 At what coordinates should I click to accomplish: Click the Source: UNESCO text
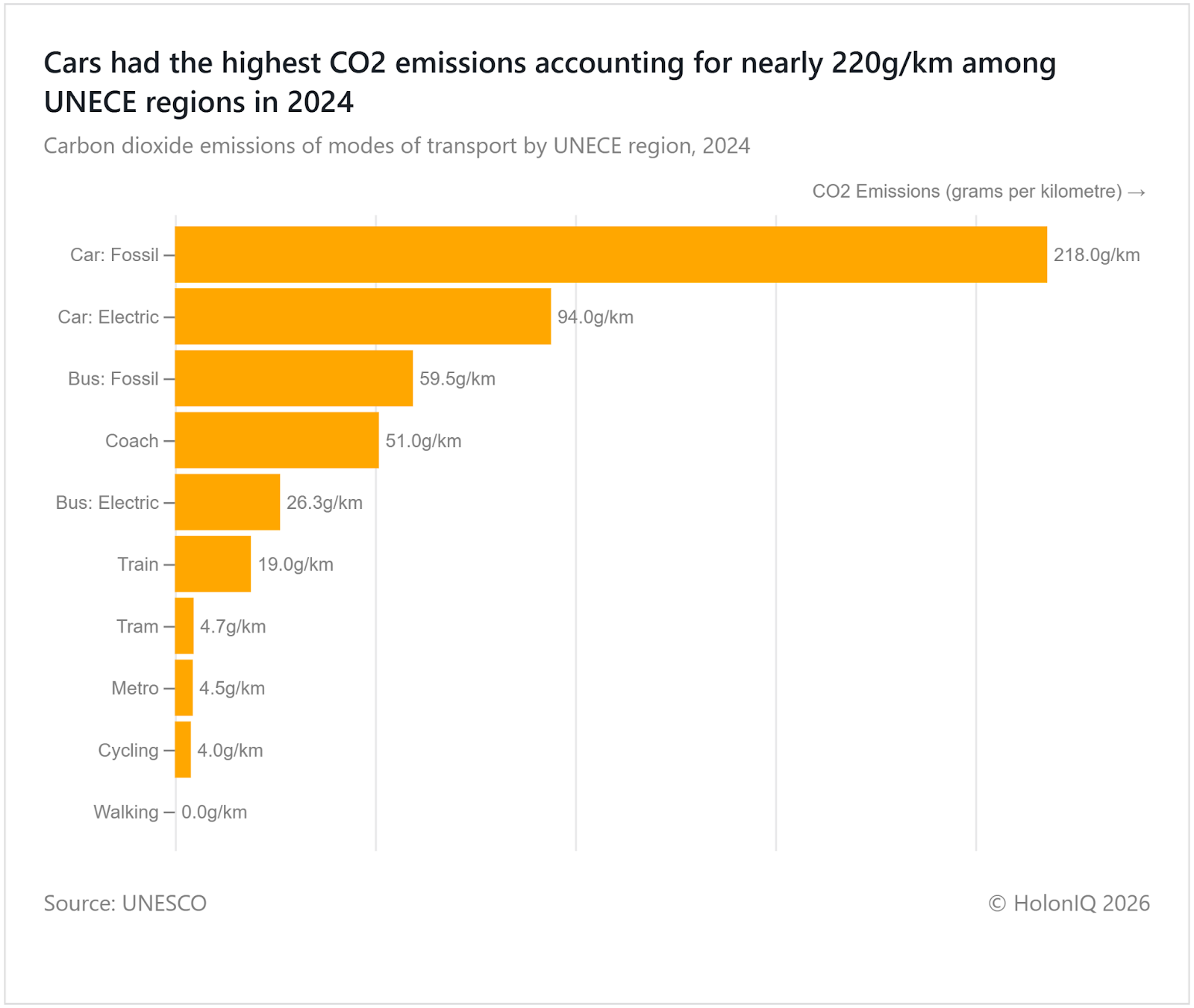(x=125, y=904)
